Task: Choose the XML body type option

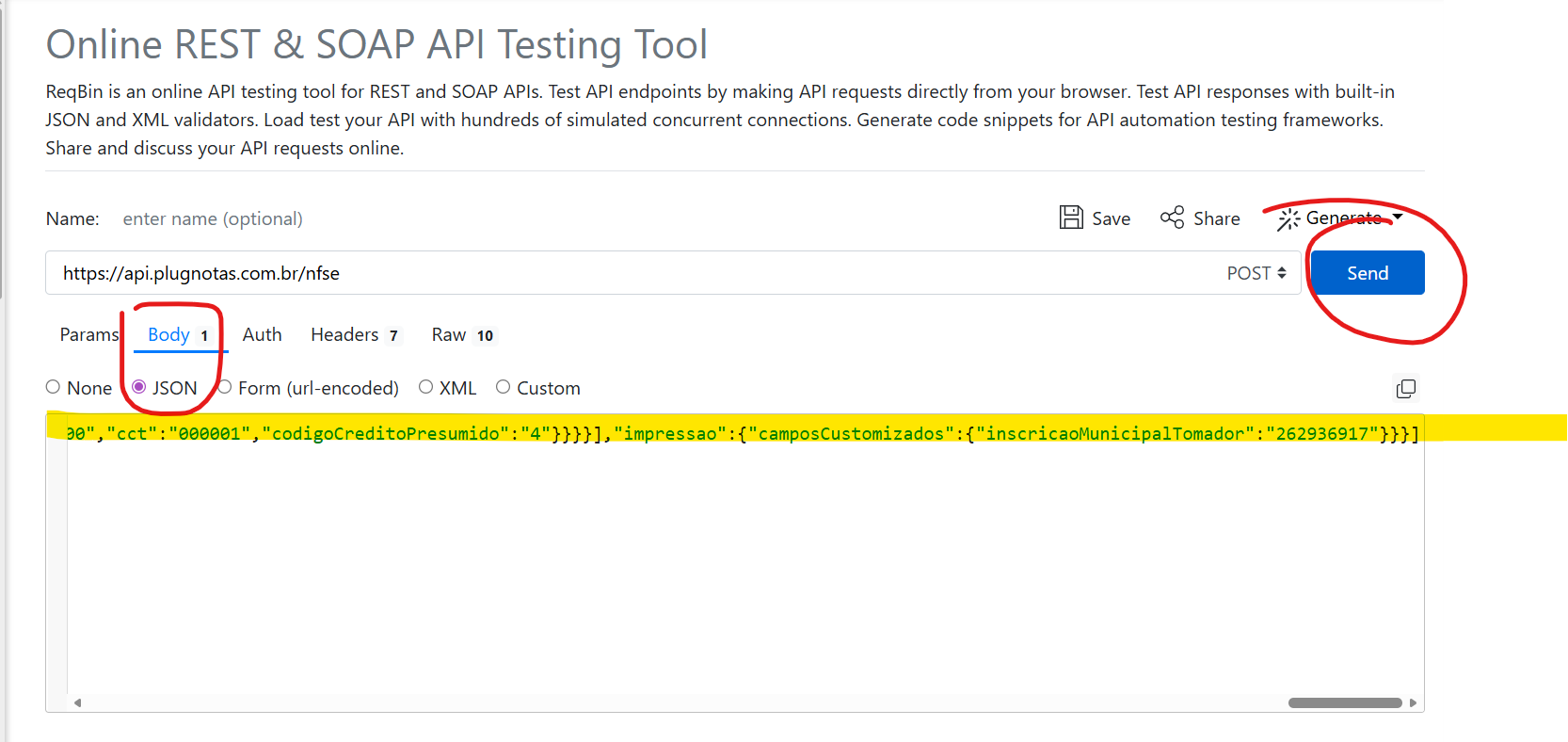Action: (426, 387)
